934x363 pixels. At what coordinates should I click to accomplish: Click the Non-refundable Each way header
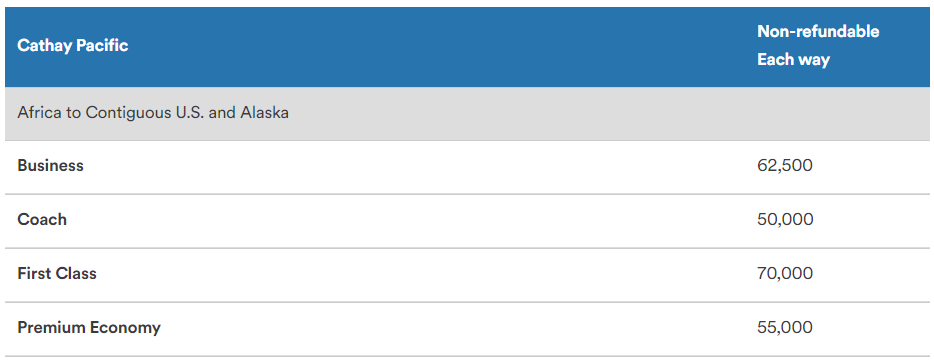coord(818,45)
